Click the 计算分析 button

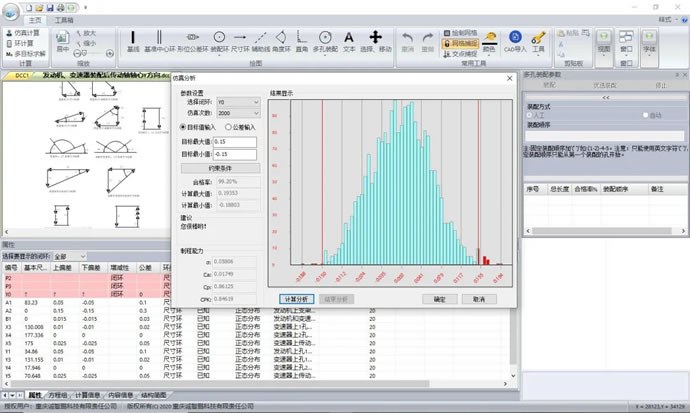(x=299, y=298)
